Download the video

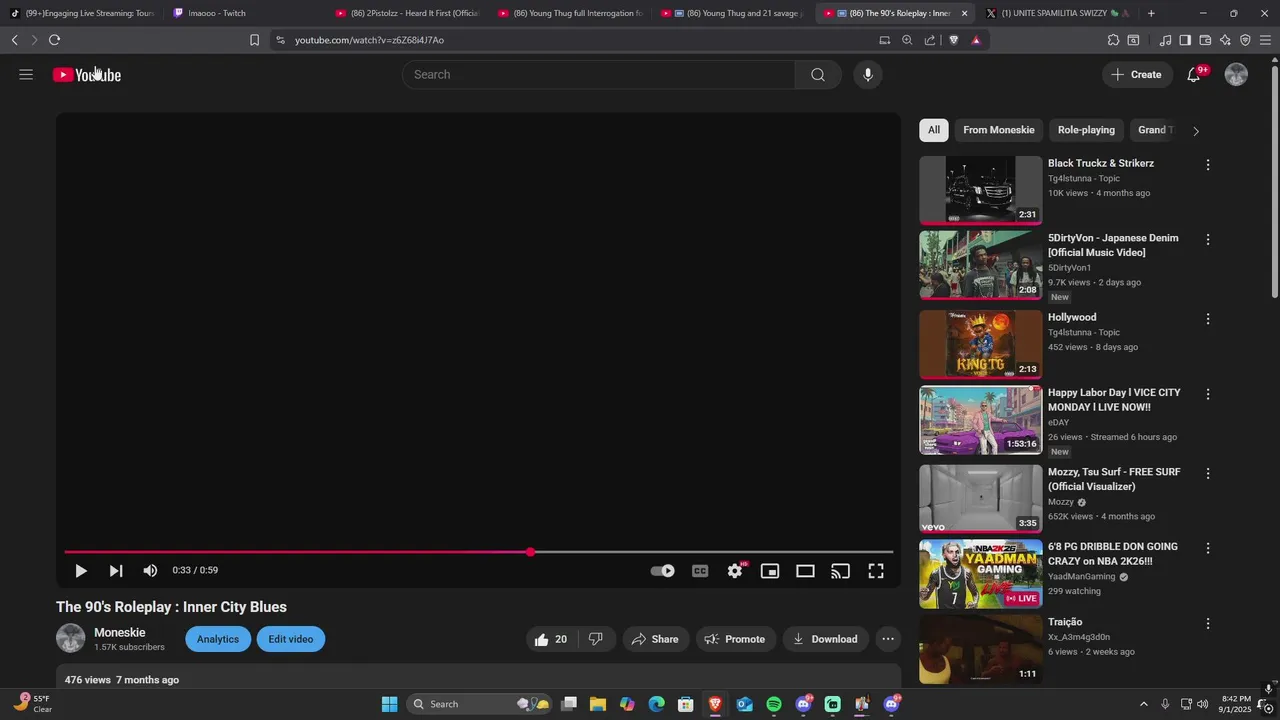point(826,639)
